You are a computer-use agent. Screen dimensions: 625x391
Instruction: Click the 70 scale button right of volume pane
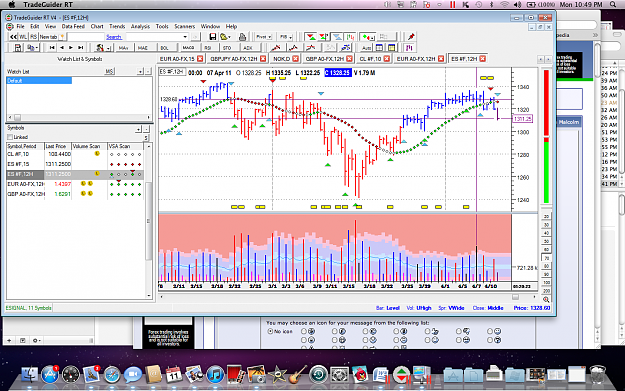click(x=546, y=258)
